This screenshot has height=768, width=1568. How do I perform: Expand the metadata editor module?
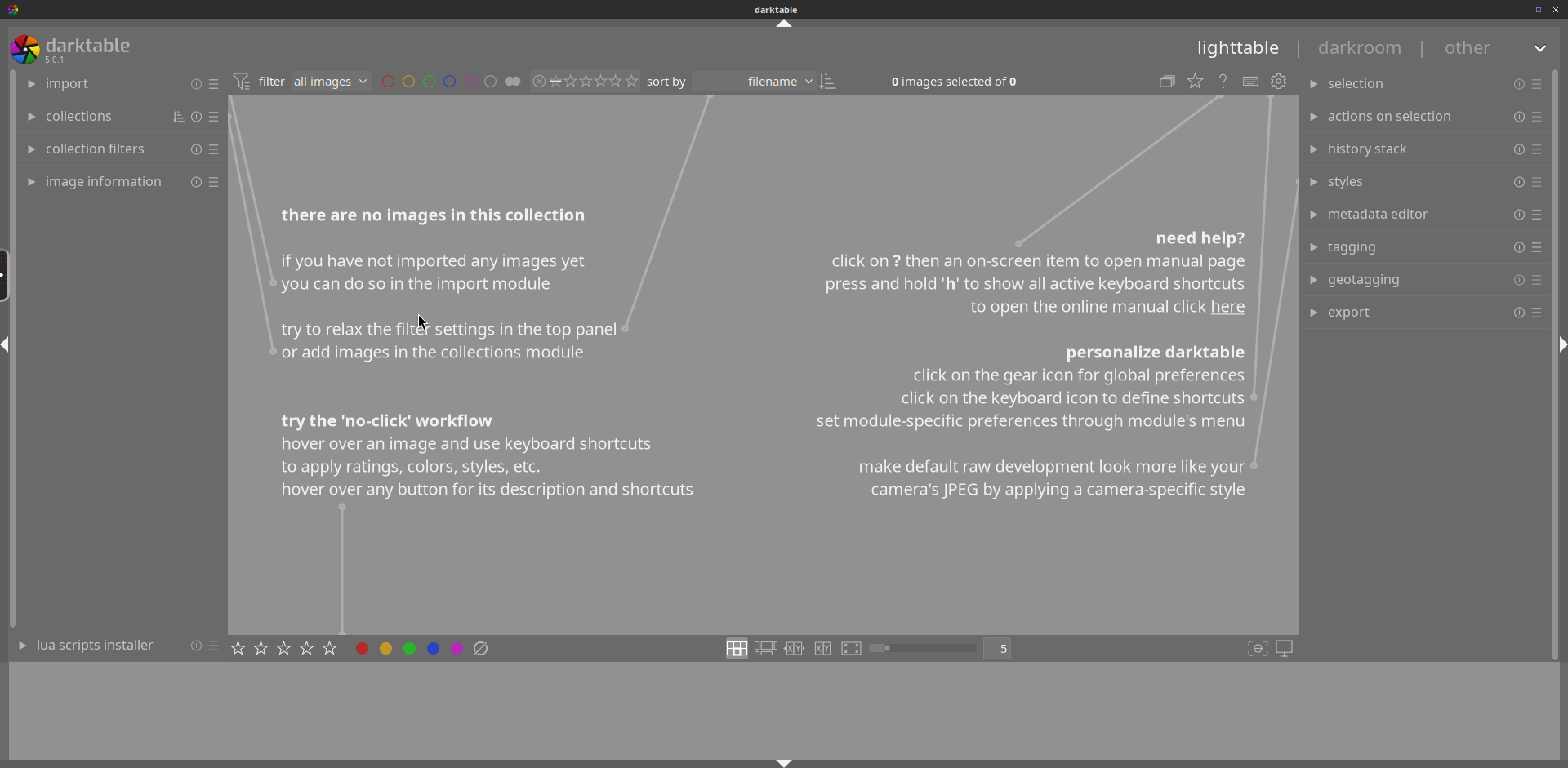coord(1313,215)
